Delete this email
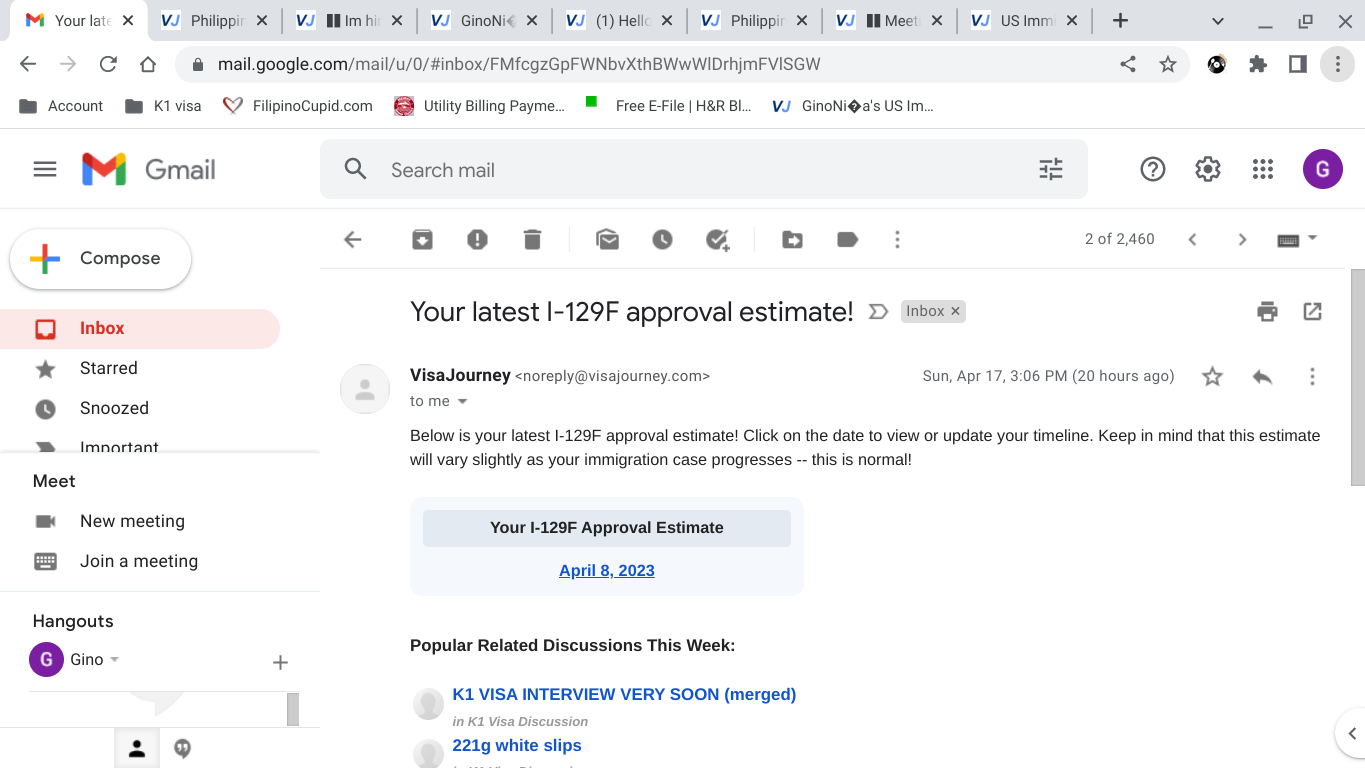This screenshot has width=1365, height=768. coord(533,239)
